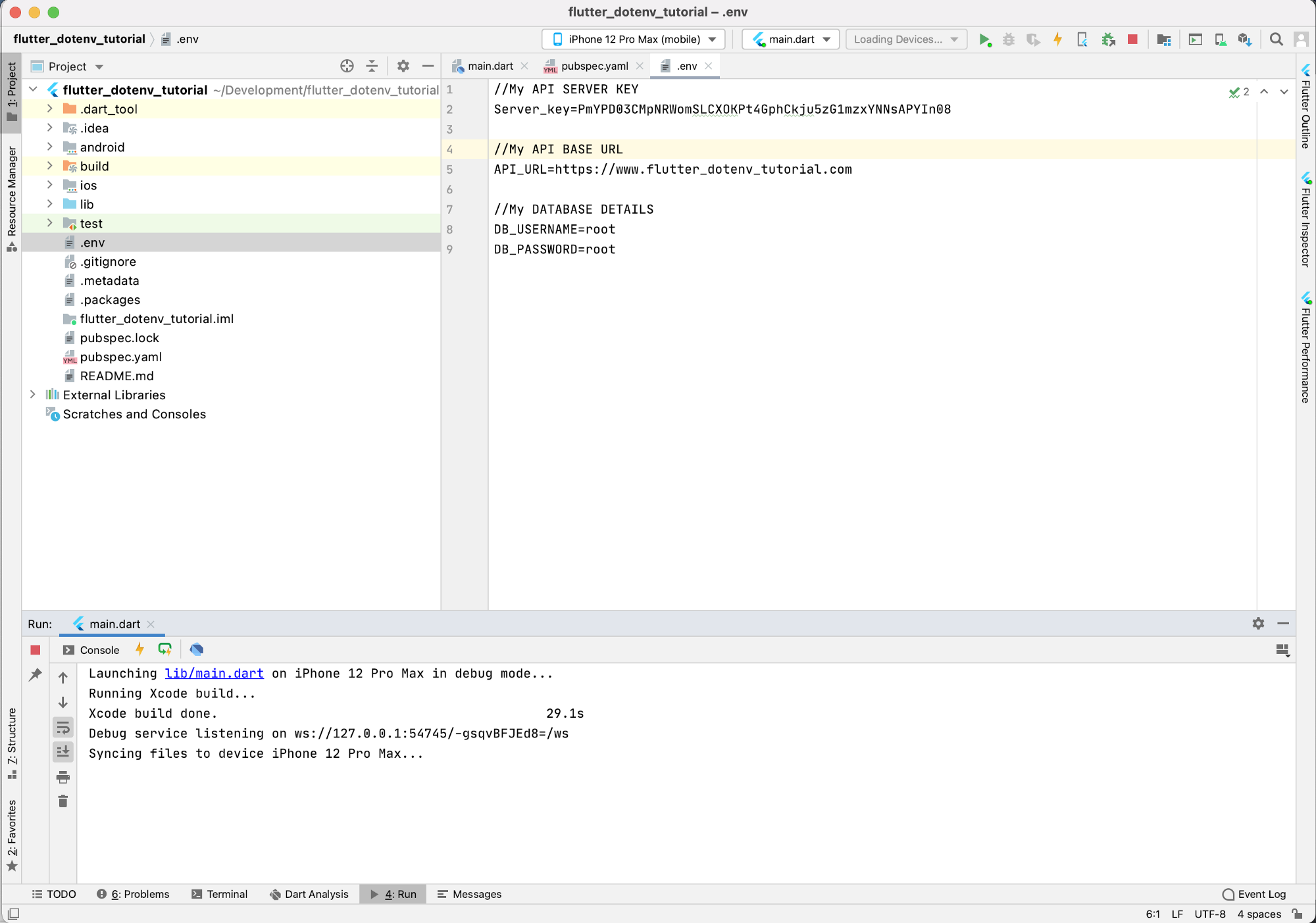This screenshot has width=1316, height=923.
Task: Open the iPhone 12 Pro Max device dropdown
Action: click(634, 39)
